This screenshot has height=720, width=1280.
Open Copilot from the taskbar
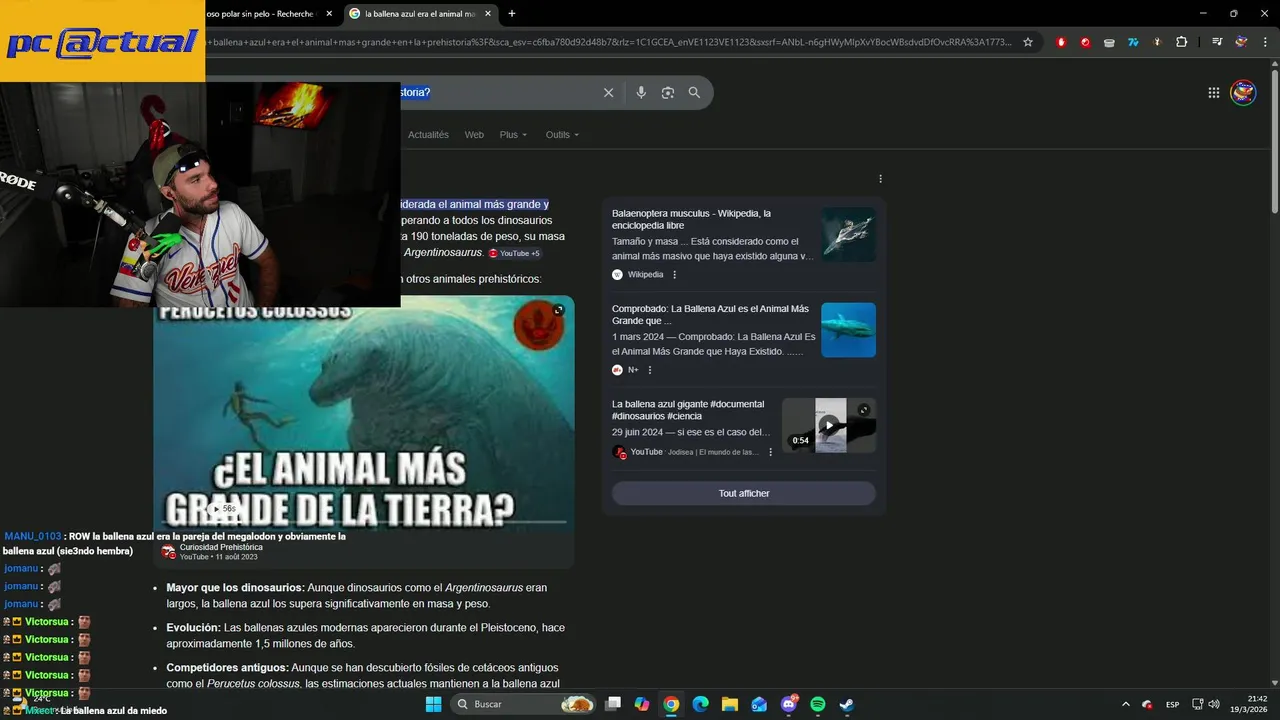pyautogui.click(x=642, y=704)
